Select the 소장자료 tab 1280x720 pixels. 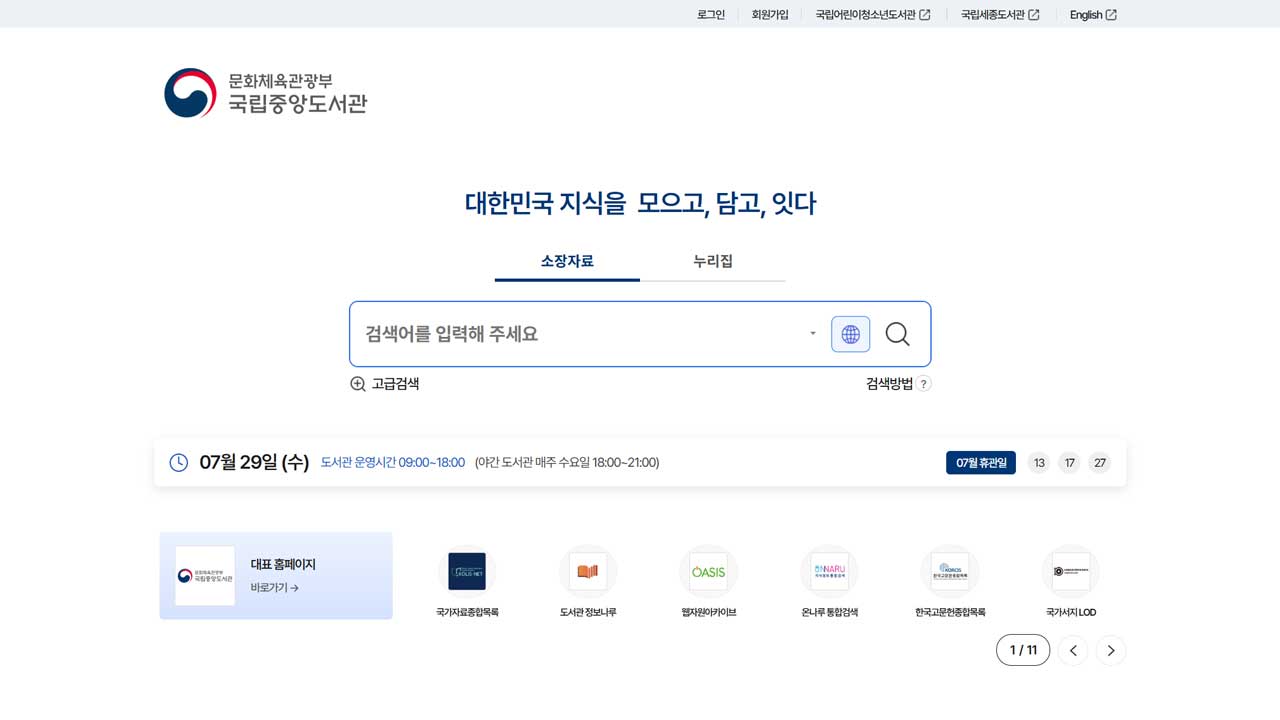(567, 261)
